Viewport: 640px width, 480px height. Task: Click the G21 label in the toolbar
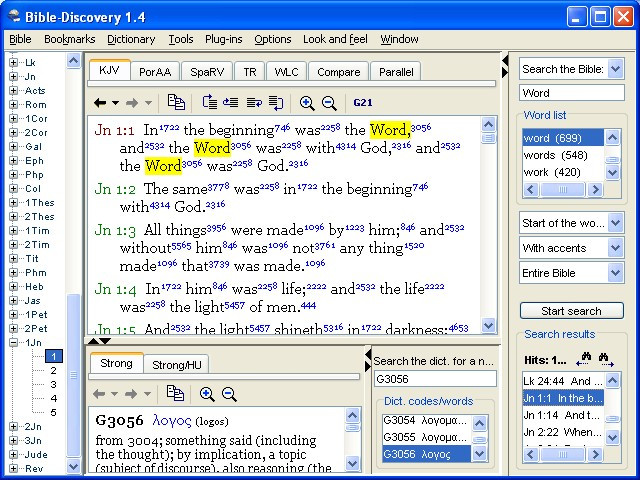pos(363,103)
